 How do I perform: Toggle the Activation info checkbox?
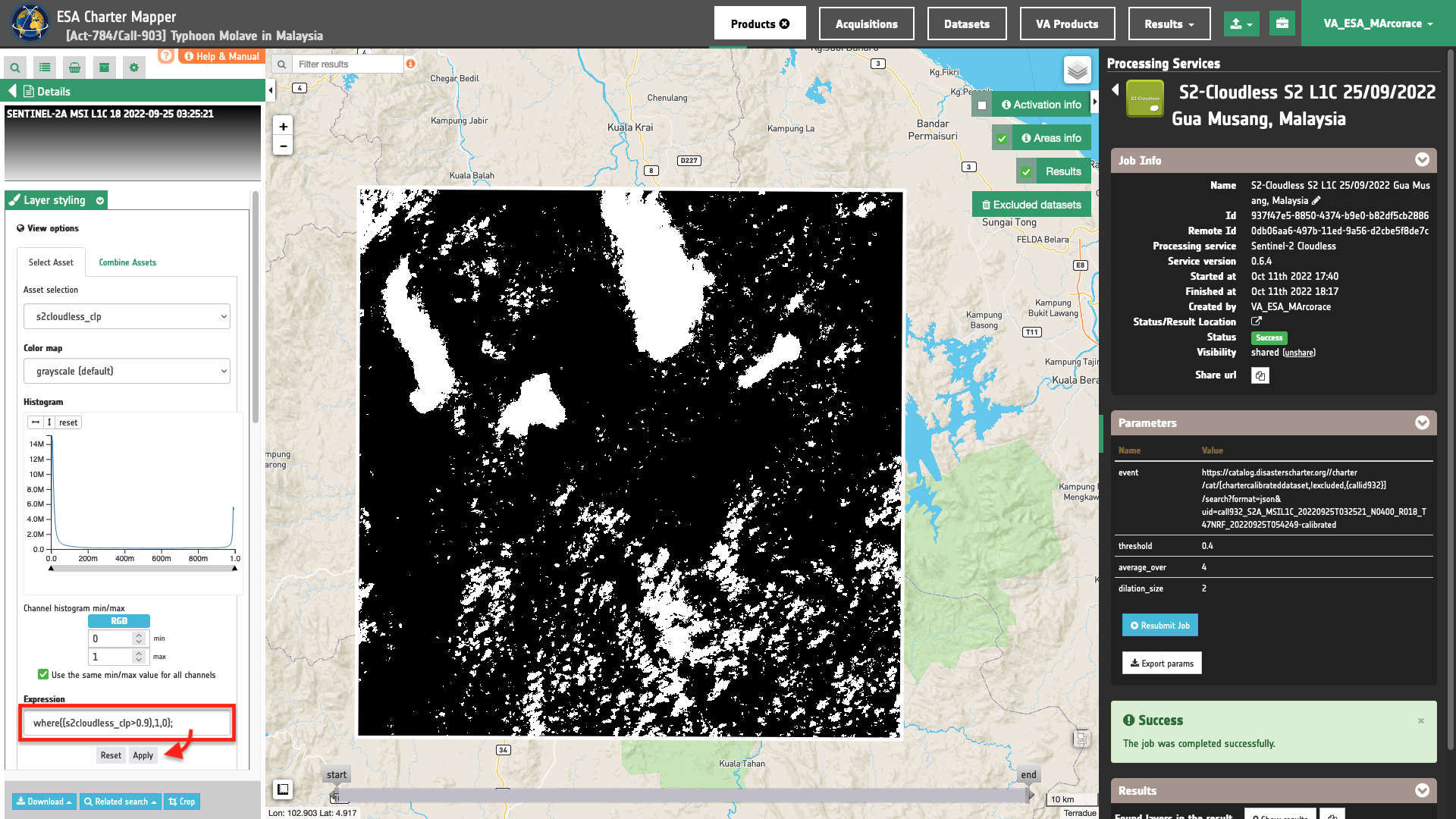982,105
